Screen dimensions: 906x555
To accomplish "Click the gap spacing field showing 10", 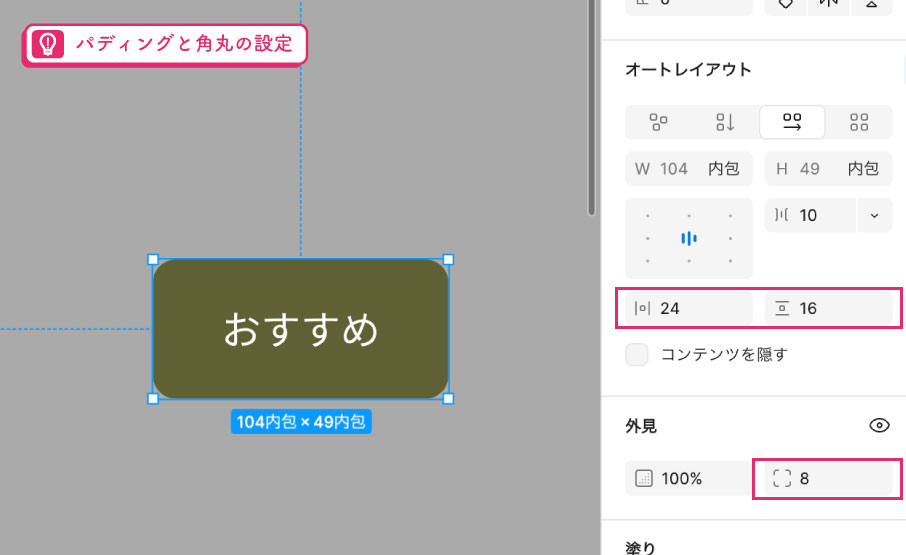I will point(810,215).
